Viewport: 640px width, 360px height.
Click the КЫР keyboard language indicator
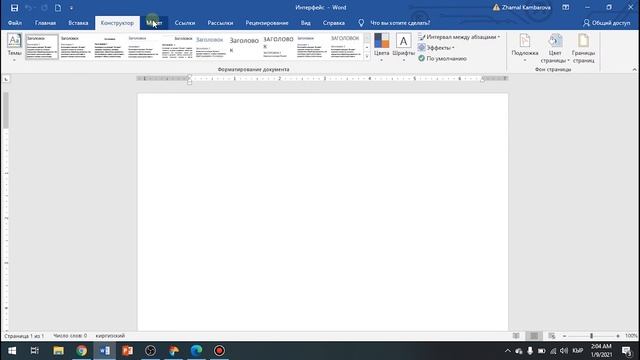click(x=578, y=351)
